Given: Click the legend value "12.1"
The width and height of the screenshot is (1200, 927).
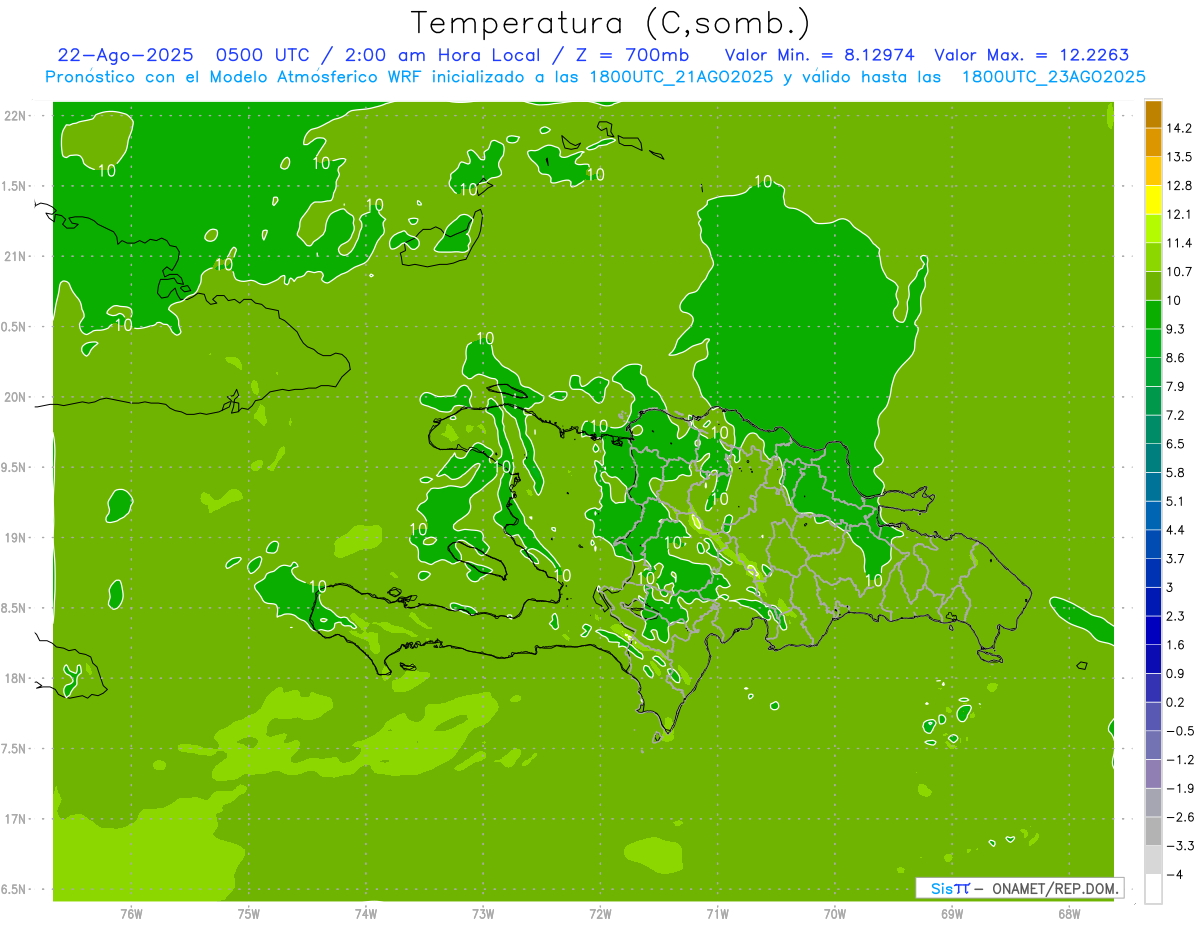Looking at the screenshot, I should [1179, 214].
